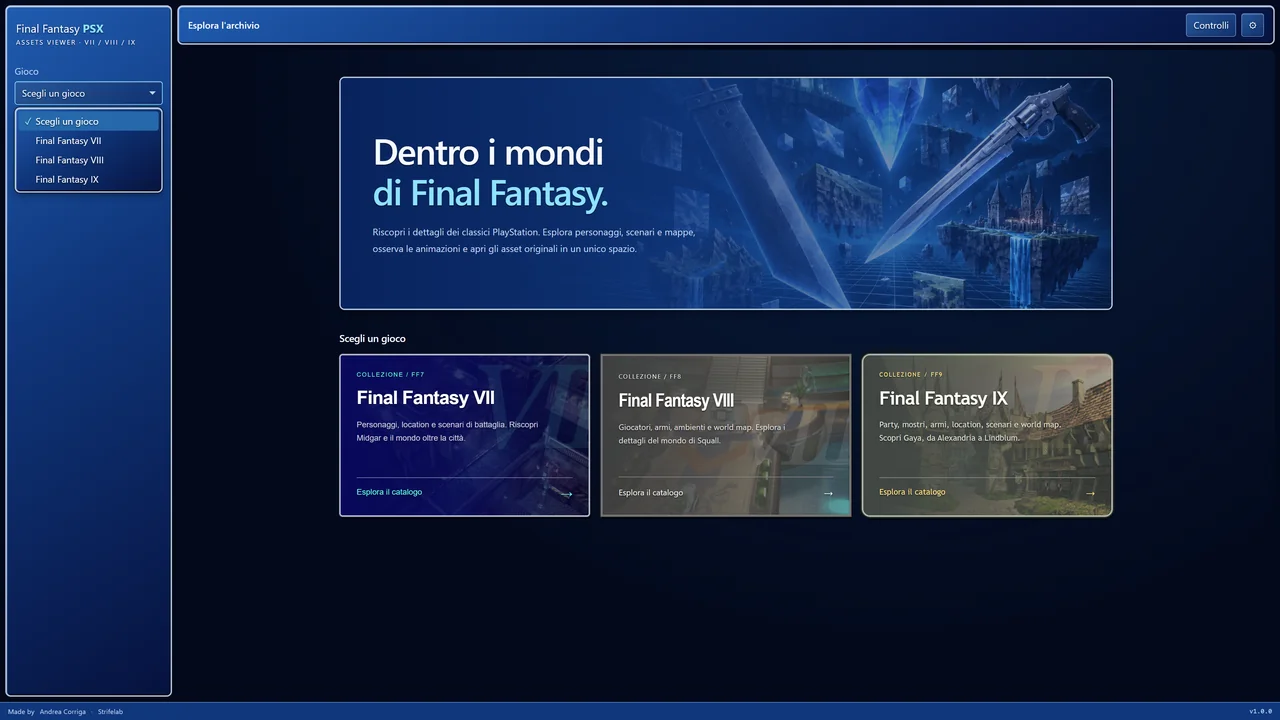Image resolution: width=1280 pixels, height=720 pixels.
Task: Open the settings gear in the top bar
Action: (1252, 25)
